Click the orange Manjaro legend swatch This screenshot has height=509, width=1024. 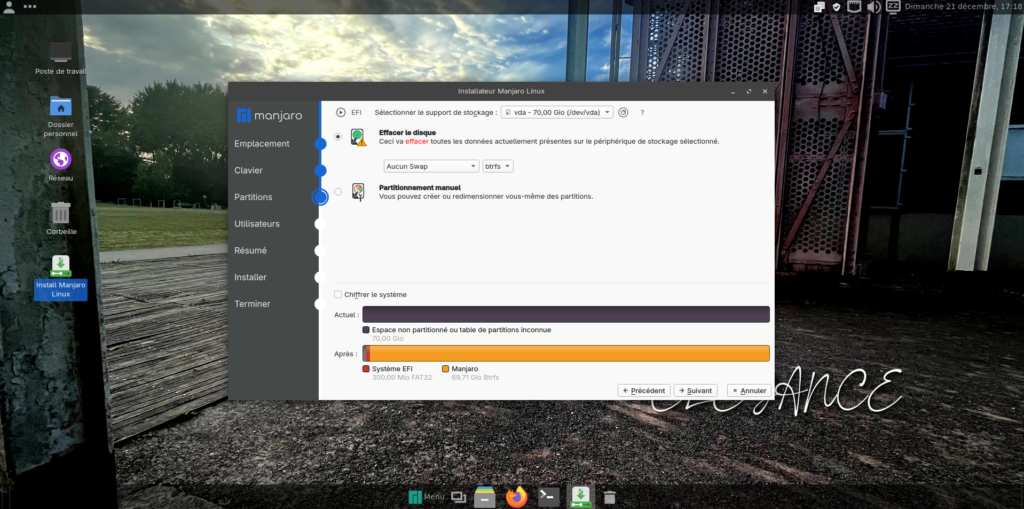pos(445,369)
